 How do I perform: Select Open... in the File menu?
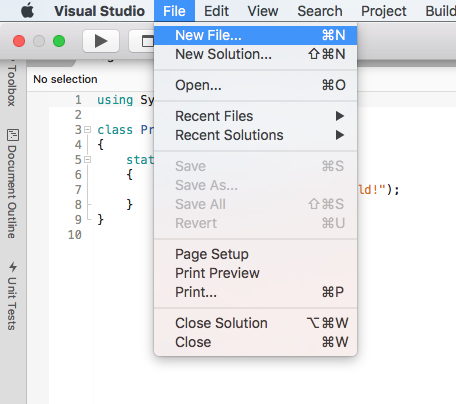(256, 85)
